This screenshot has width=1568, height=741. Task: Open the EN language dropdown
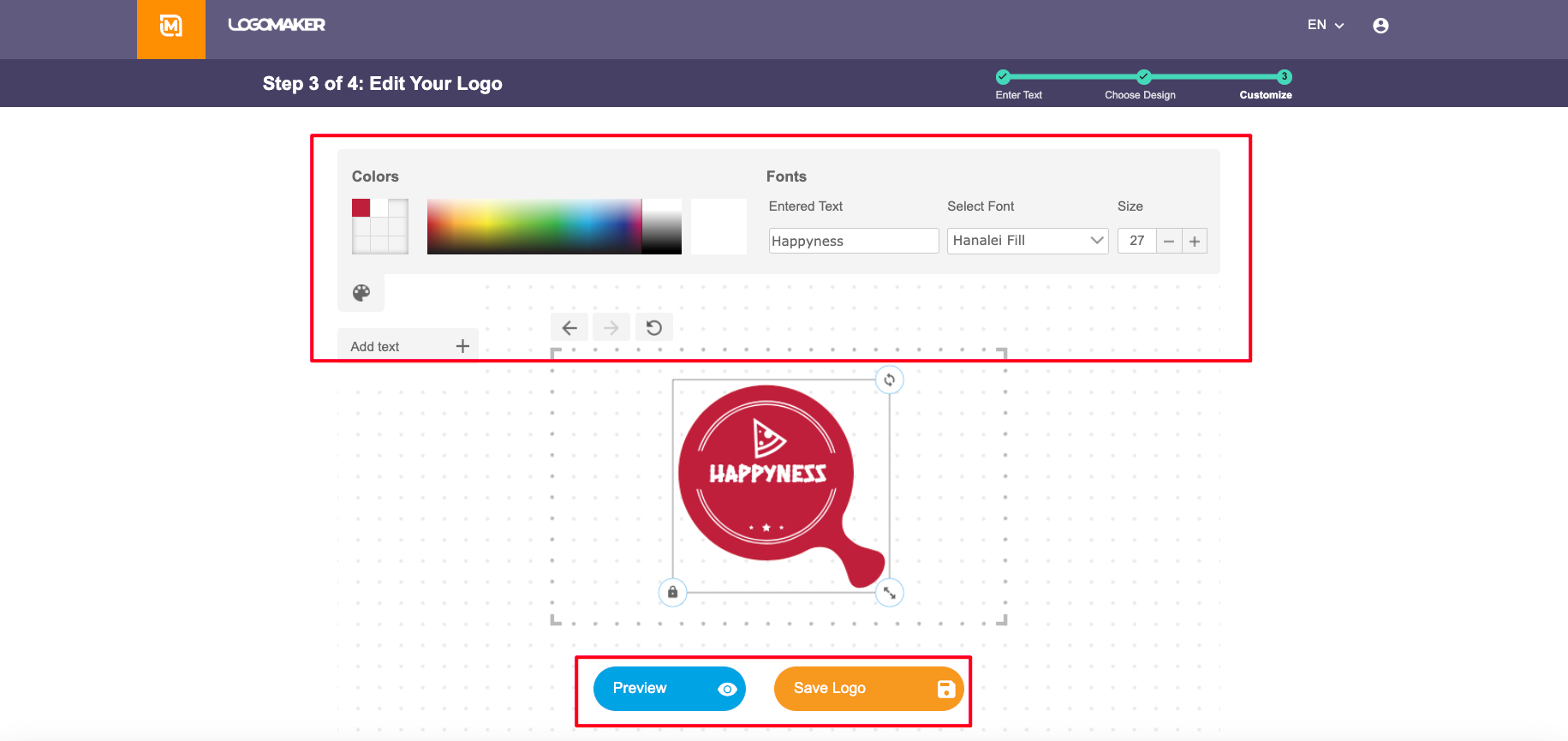coord(1325,25)
